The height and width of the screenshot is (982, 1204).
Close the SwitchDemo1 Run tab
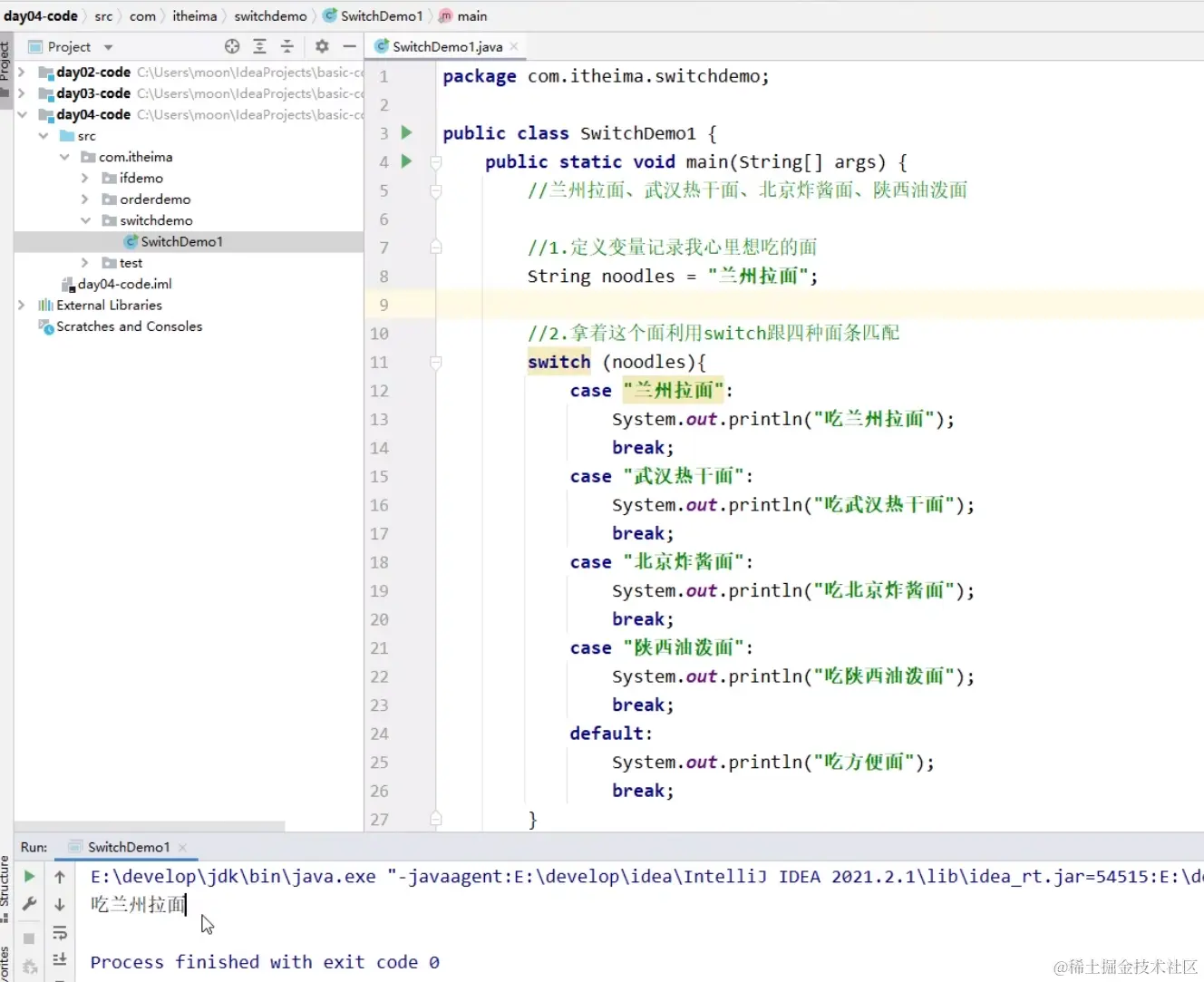coord(182,848)
